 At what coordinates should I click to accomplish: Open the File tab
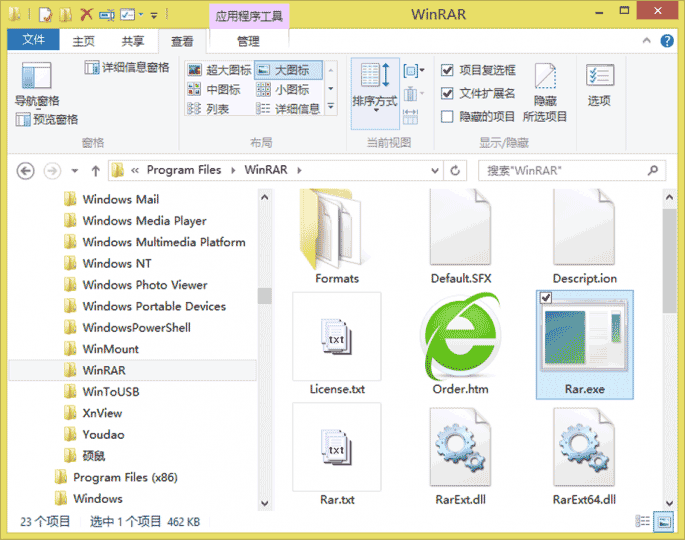[33, 40]
